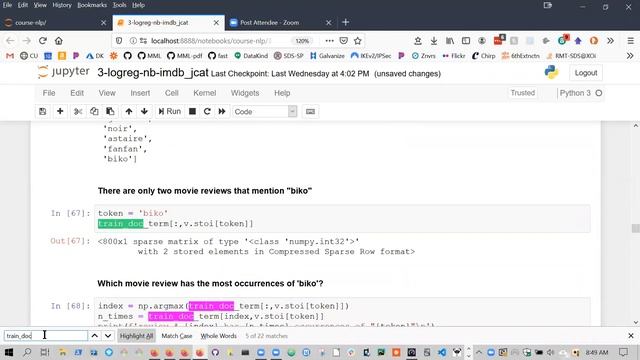Open the browser Bookmarks menu

(x=92, y=5)
